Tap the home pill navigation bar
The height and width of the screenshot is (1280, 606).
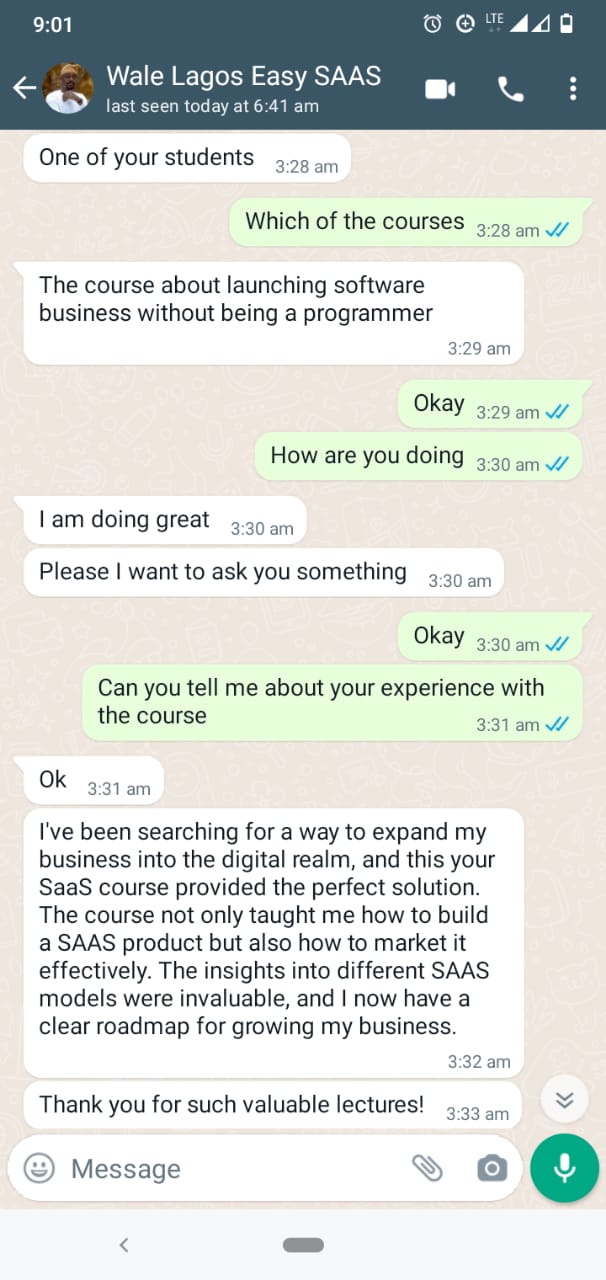303,1245
